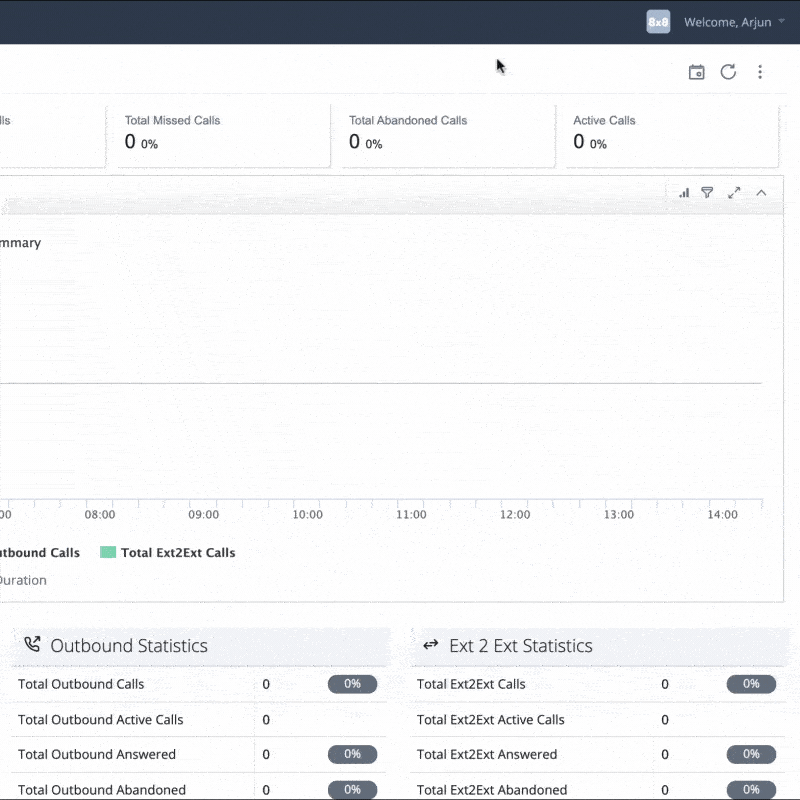Click the Total Ext2Ext Answered row label
800x800 pixels.
[487, 754]
